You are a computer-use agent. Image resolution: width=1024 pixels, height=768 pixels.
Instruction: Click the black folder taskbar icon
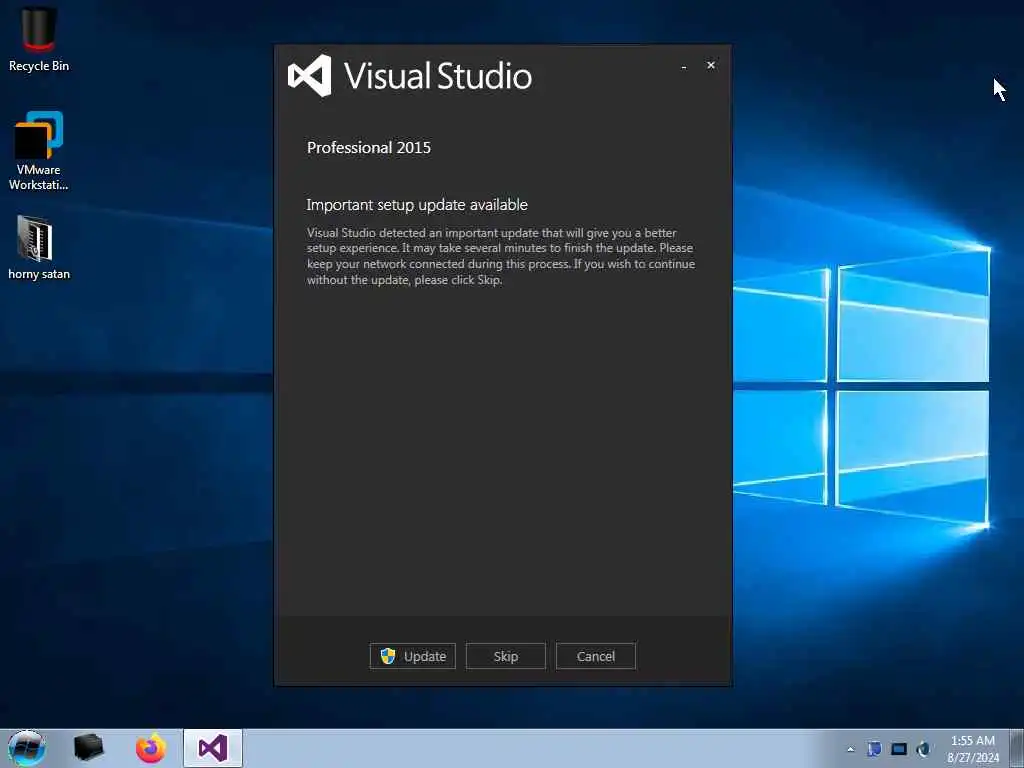click(x=89, y=748)
